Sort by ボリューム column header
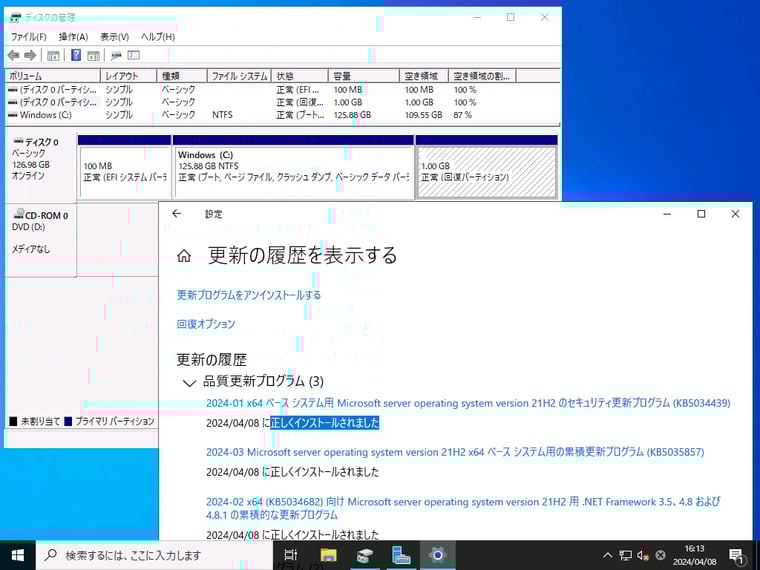Screen dimensions: 760x570 pyautogui.click(x=53, y=76)
